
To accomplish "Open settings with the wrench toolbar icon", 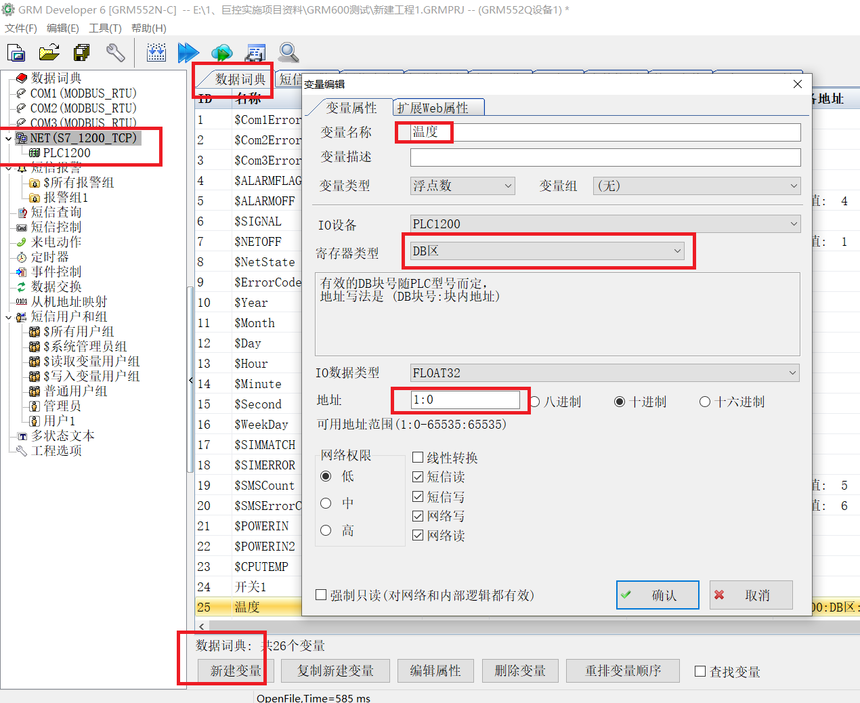I will (115, 53).
